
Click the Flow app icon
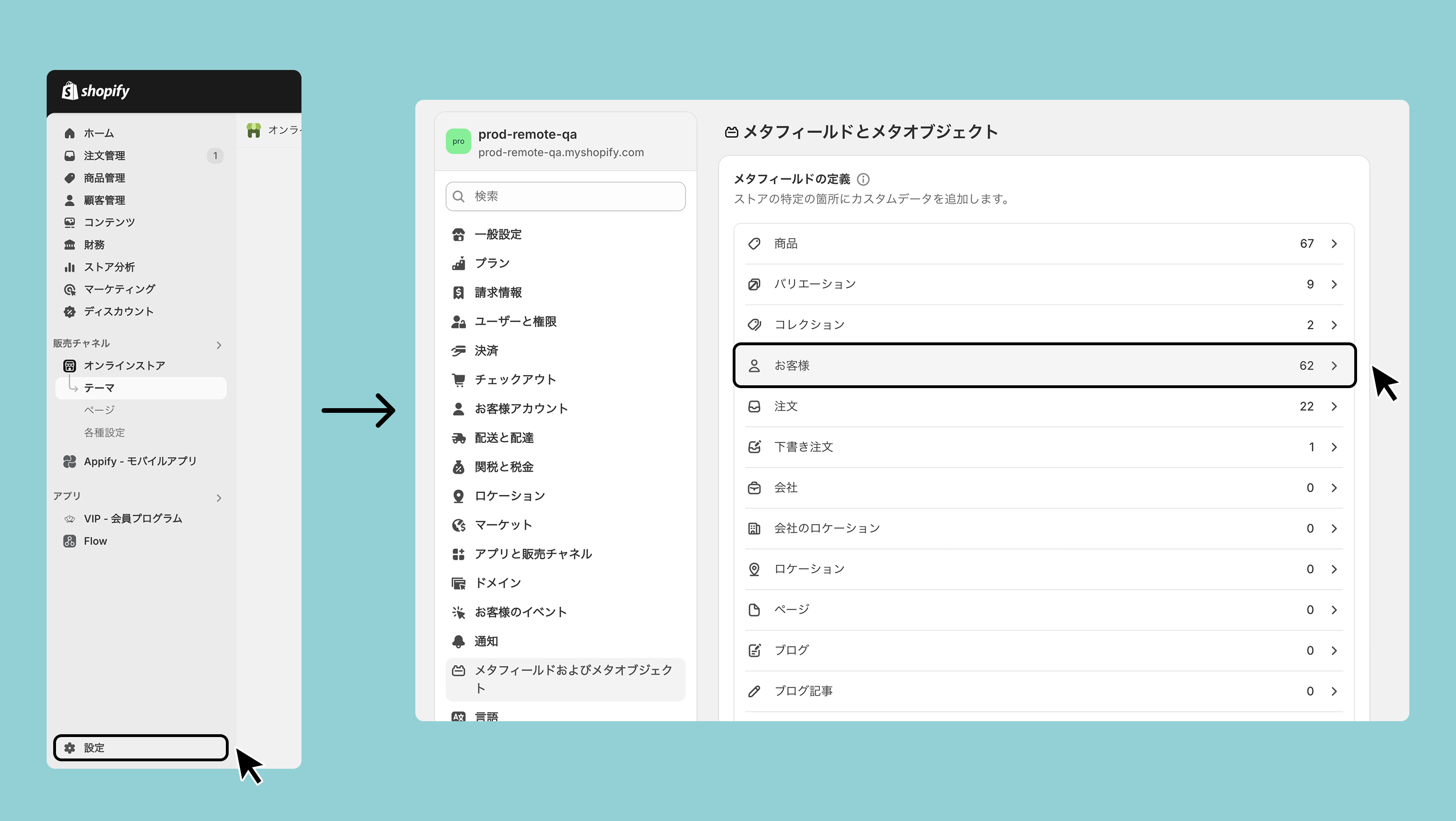tap(70, 541)
